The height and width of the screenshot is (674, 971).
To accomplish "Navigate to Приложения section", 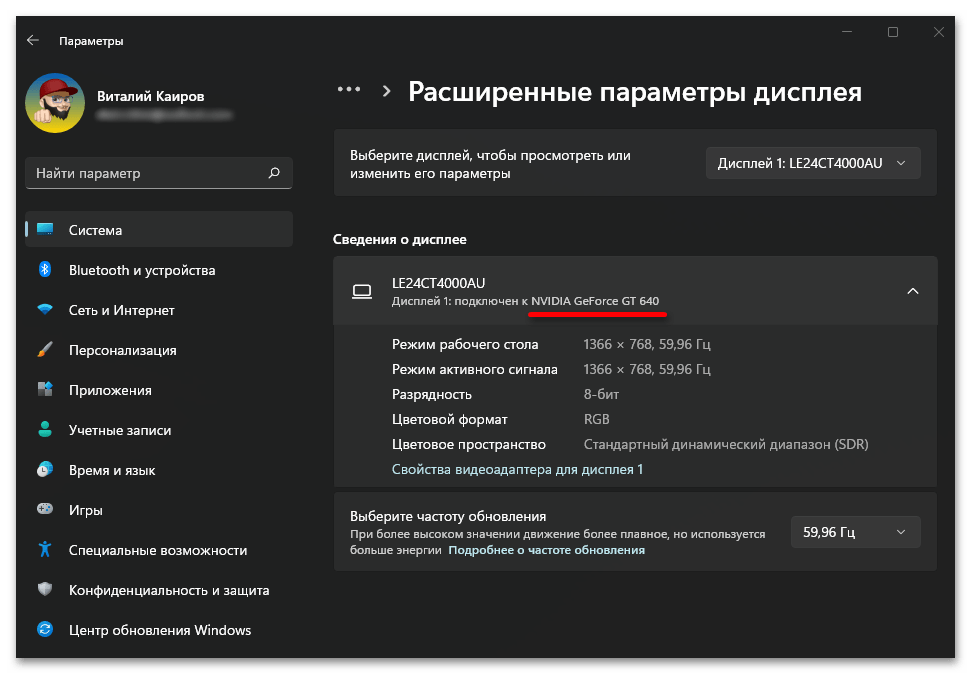I will pyautogui.click(x=110, y=390).
